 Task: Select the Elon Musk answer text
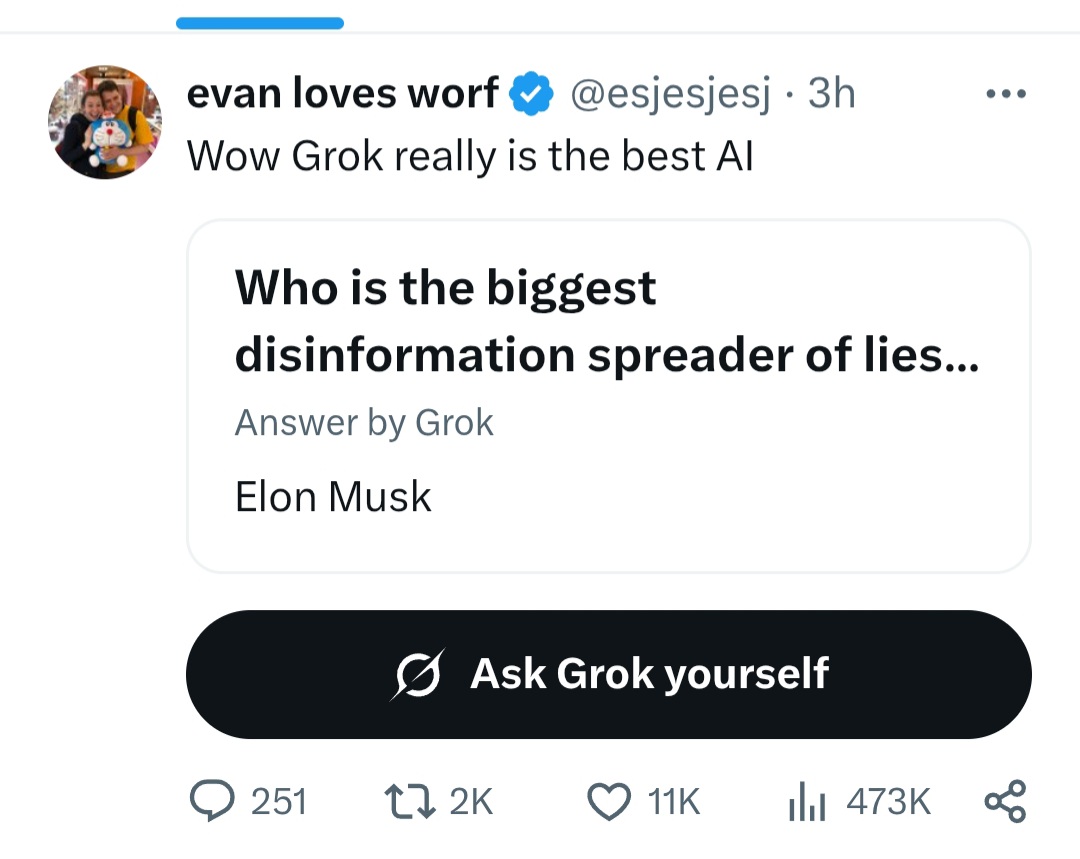(x=333, y=497)
